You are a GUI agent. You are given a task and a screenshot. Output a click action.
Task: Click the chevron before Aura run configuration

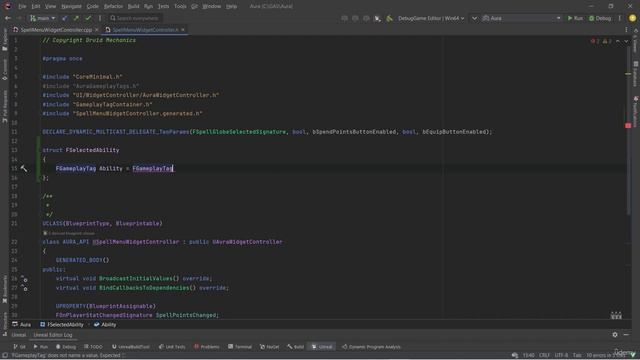pos(474,18)
